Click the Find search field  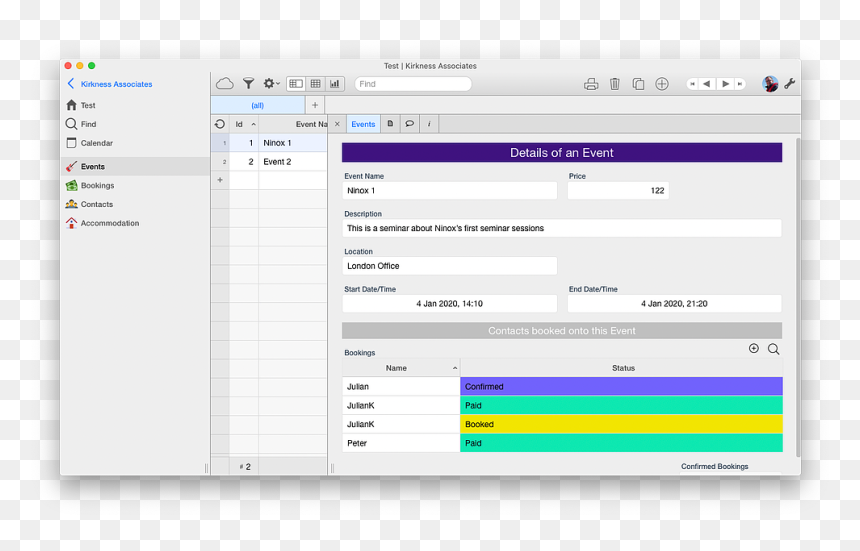pos(413,84)
